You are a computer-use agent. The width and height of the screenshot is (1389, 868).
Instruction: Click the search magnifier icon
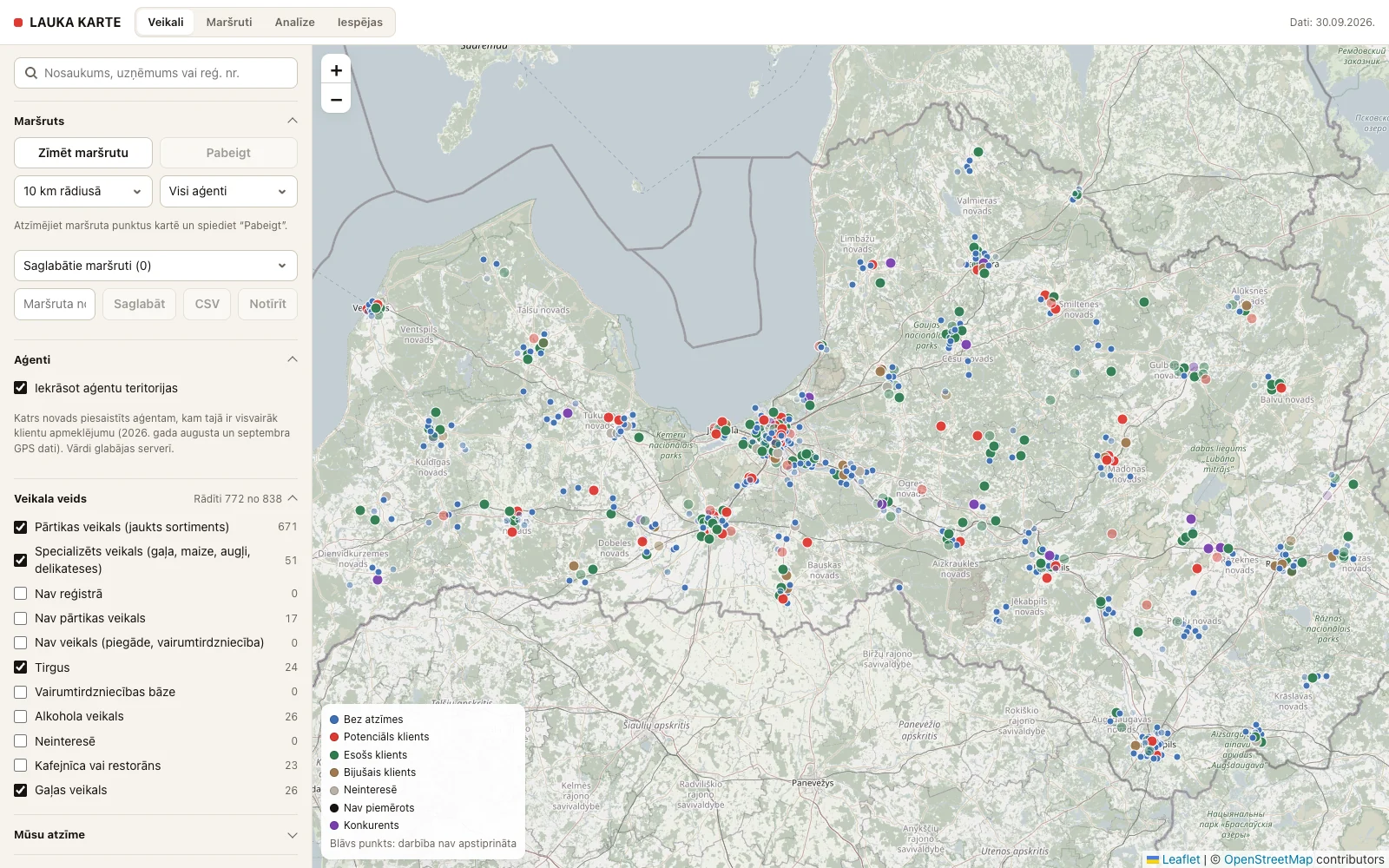31,73
